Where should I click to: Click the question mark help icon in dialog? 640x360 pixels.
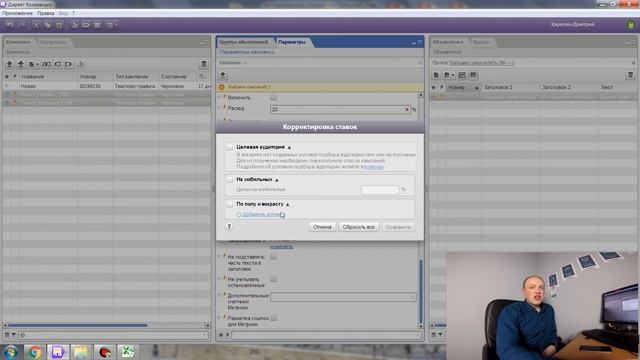[x=229, y=227]
